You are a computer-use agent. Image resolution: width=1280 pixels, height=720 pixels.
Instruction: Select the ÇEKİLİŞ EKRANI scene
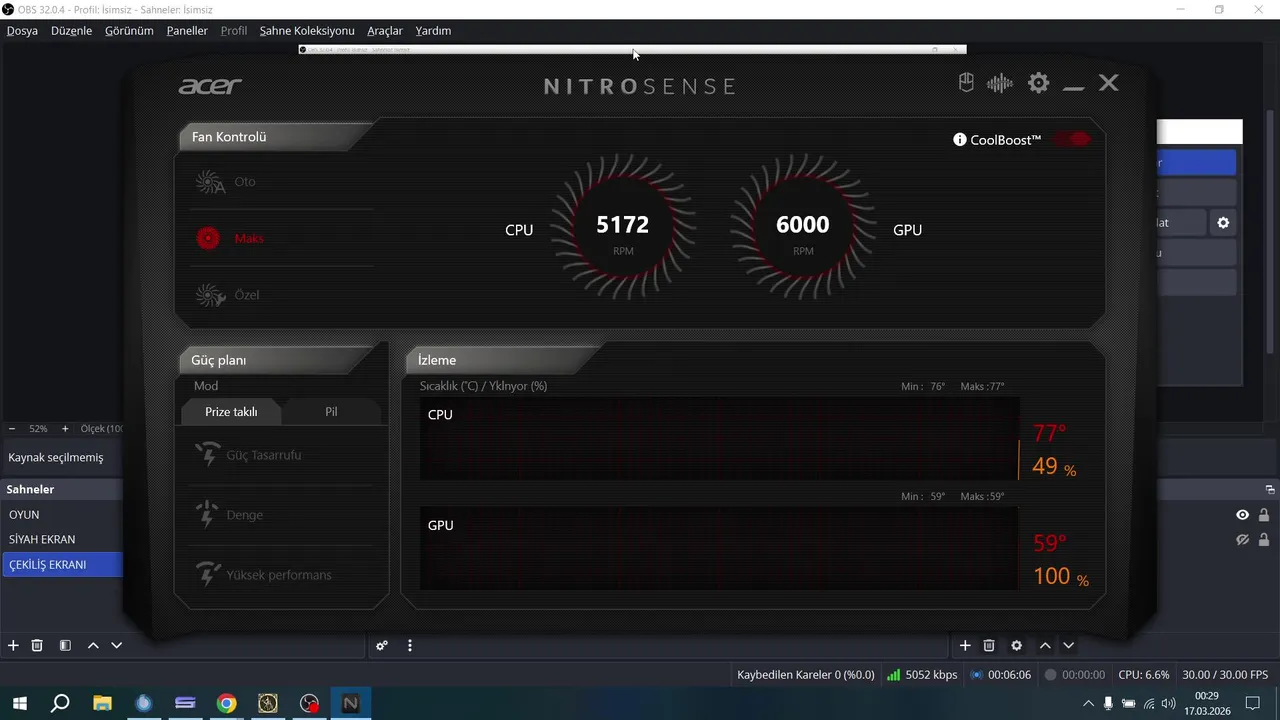[x=61, y=565]
